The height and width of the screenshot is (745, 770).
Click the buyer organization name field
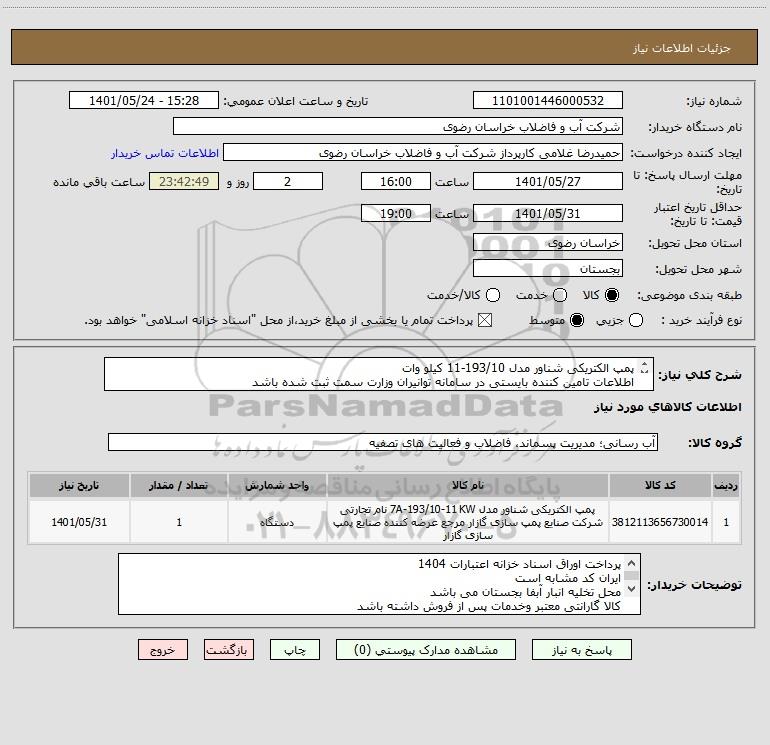pos(398,127)
